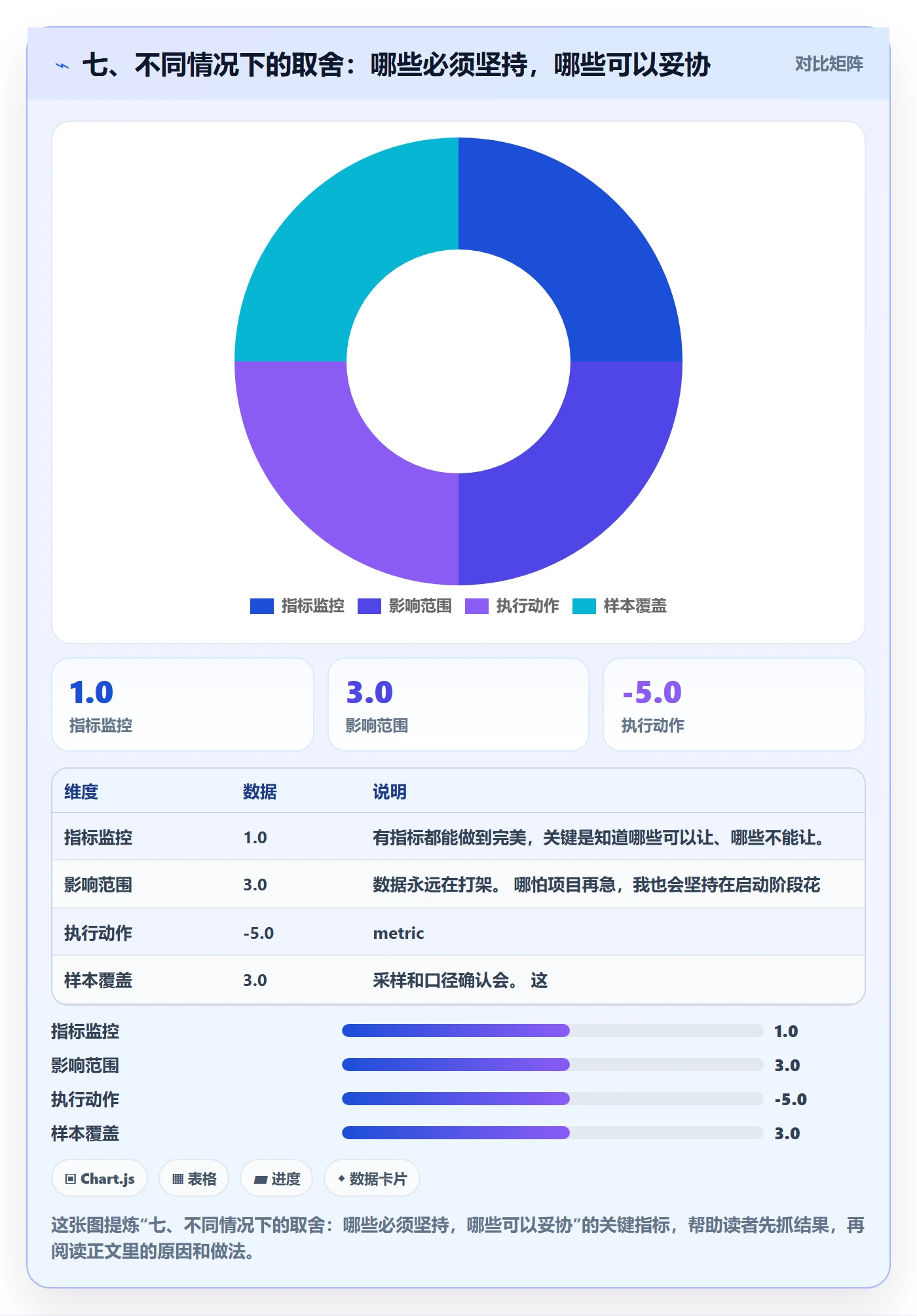Screen dimensions: 917x1316
Task: Toggle the 执行动作 legend entry
Action: coord(512,606)
